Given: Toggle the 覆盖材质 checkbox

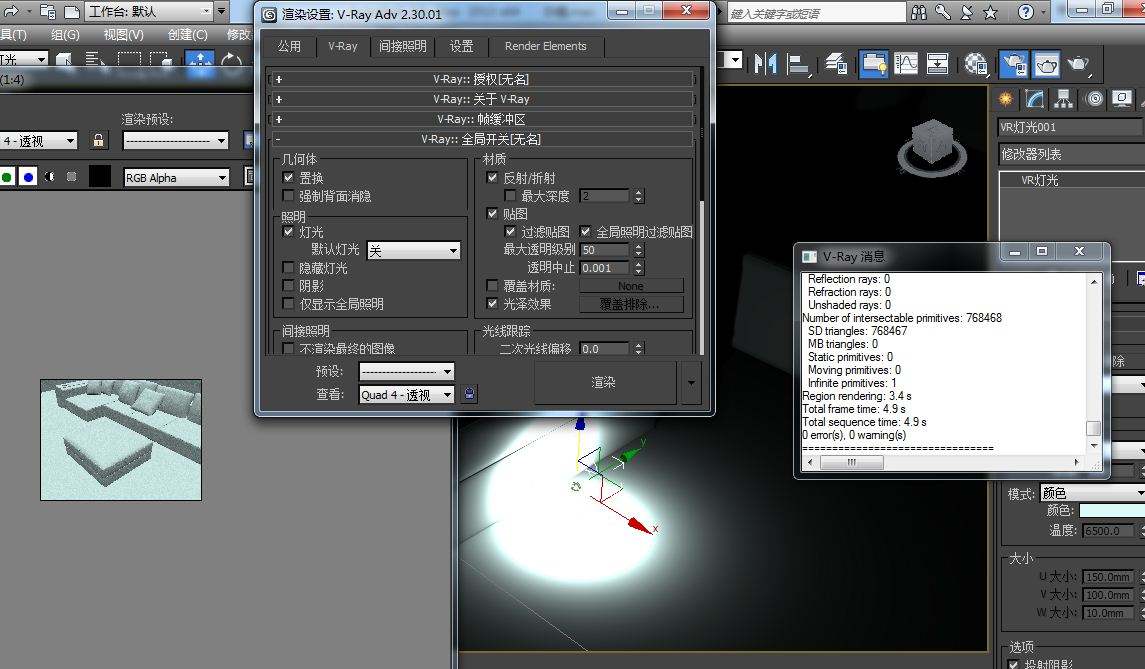Looking at the screenshot, I should (492, 285).
